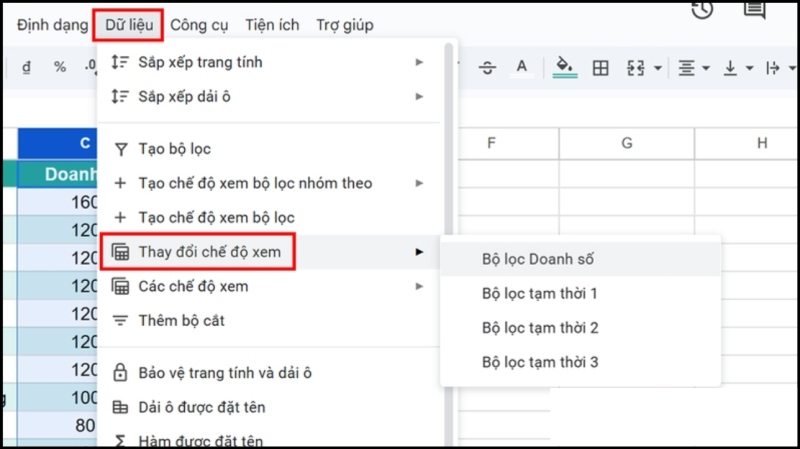This screenshot has height=449, width=800.
Task: Click vertical align icon
Action: click(730, 67)
